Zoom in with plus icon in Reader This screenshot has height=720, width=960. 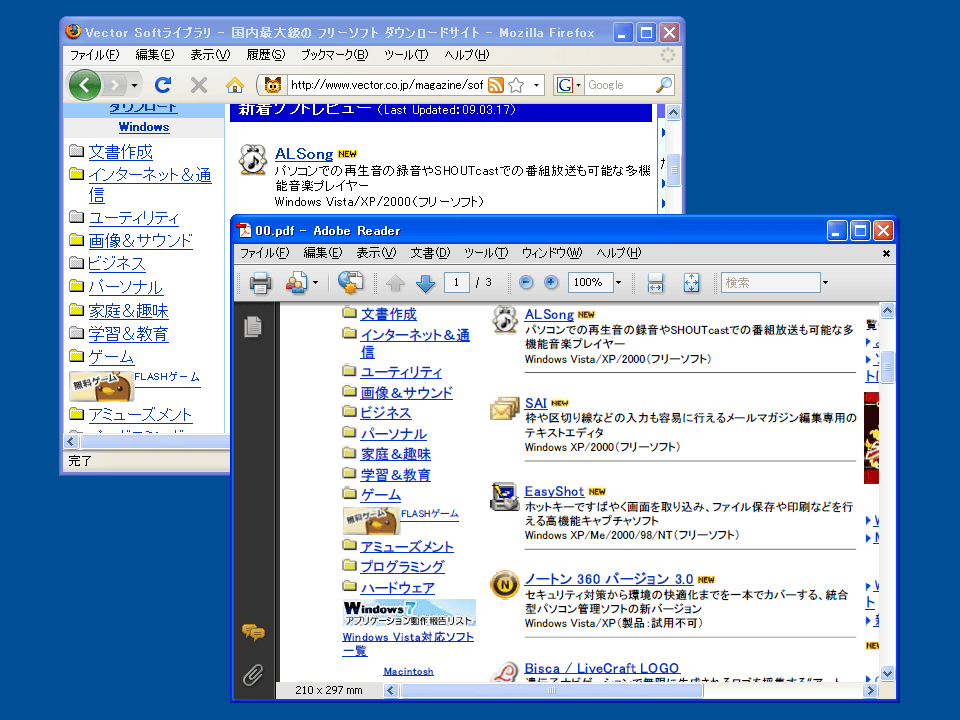(551, 282)
